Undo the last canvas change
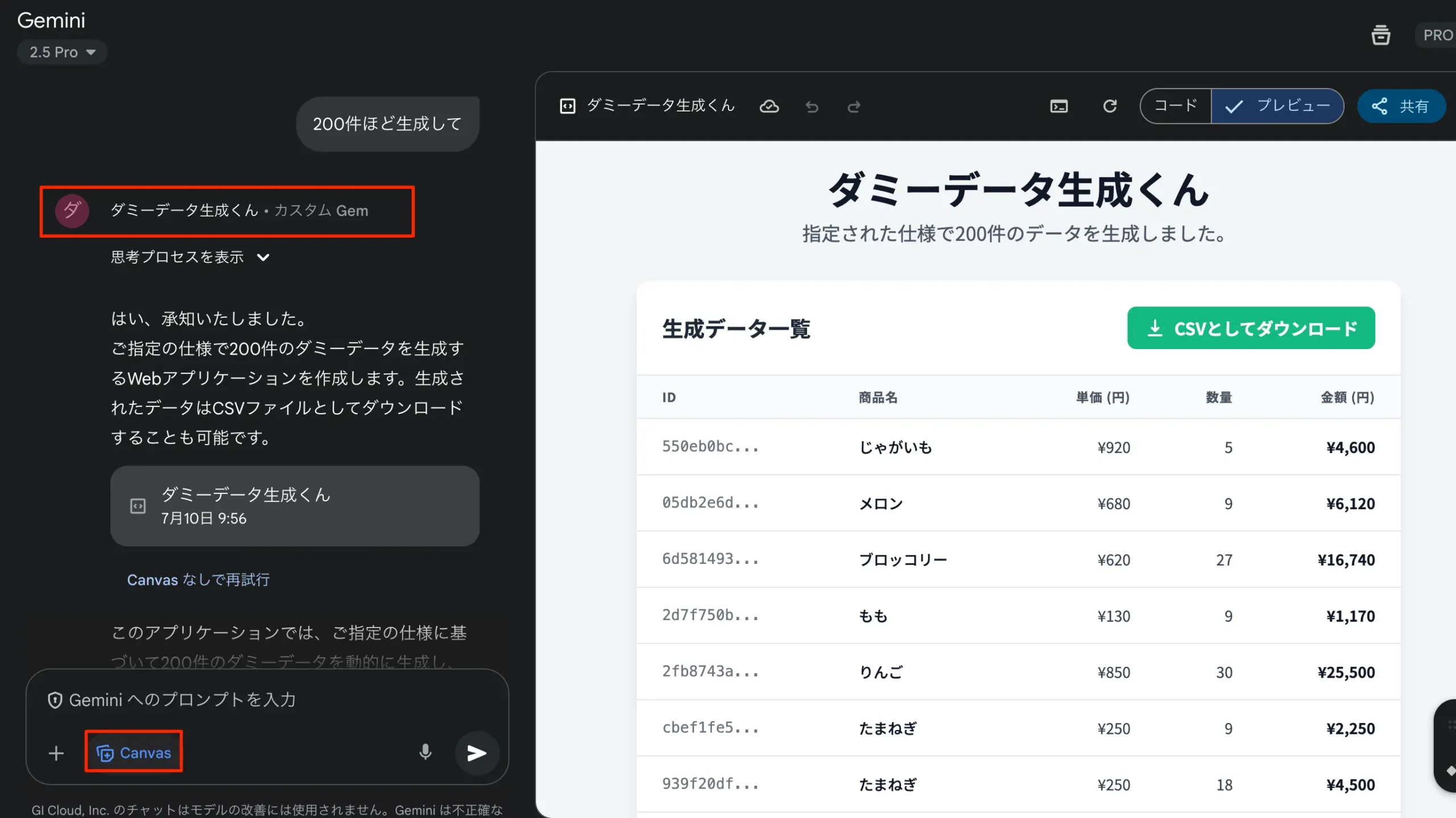Viewport: 1456px width, 818px height. (812, 106)
